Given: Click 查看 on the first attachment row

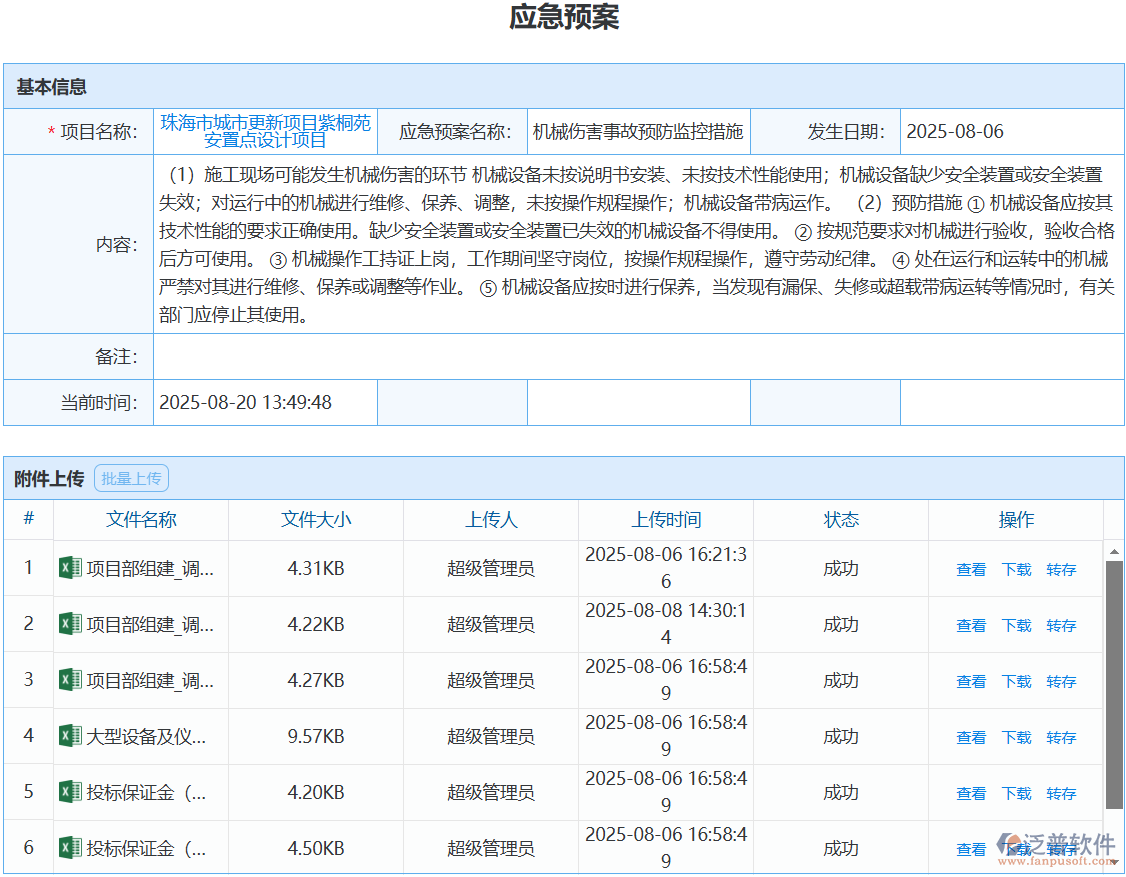Looking at the screenshot, I should [x=971, y=568].
